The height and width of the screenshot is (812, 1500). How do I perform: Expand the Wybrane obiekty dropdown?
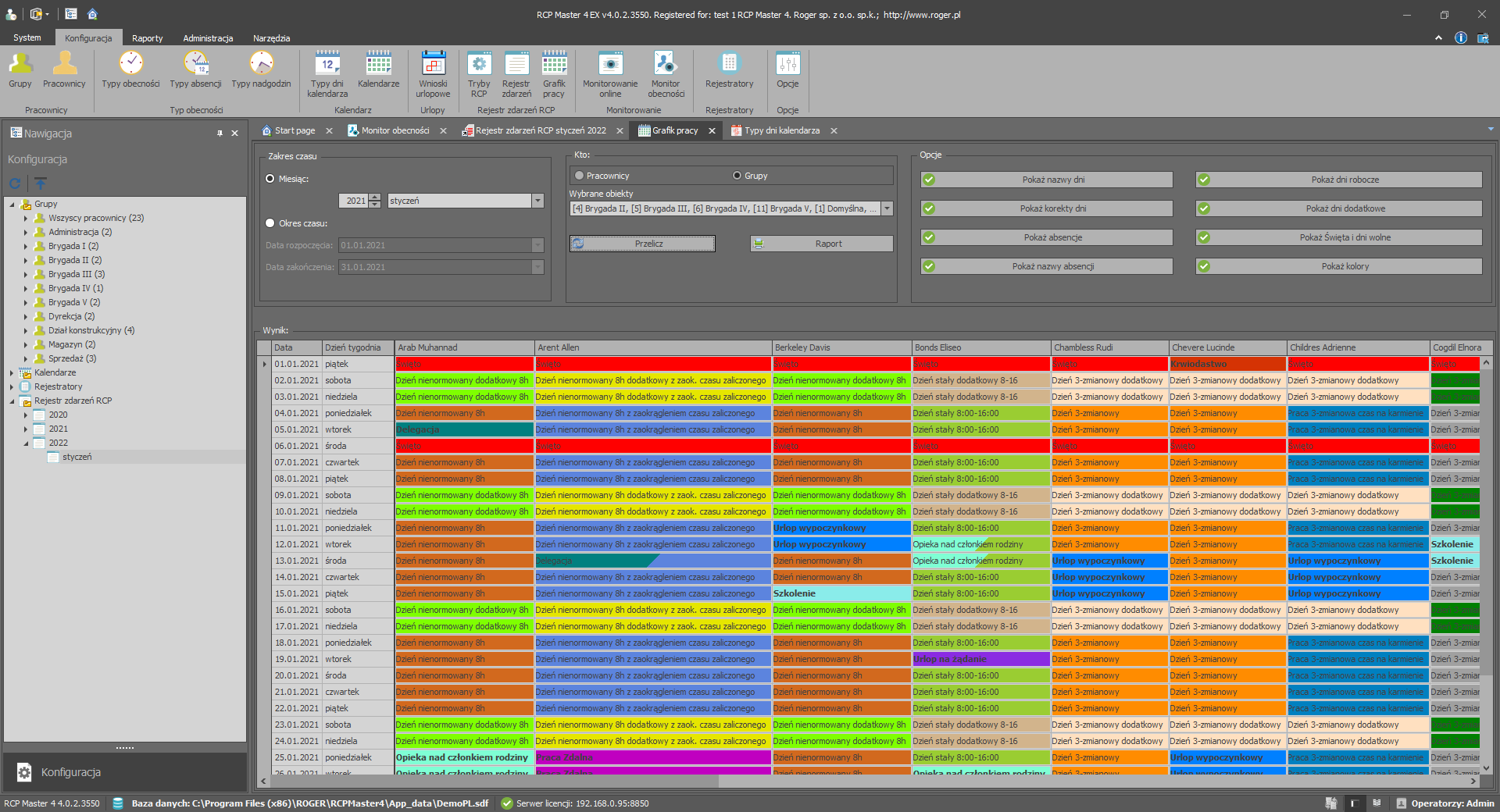click(x=887, y=208)
